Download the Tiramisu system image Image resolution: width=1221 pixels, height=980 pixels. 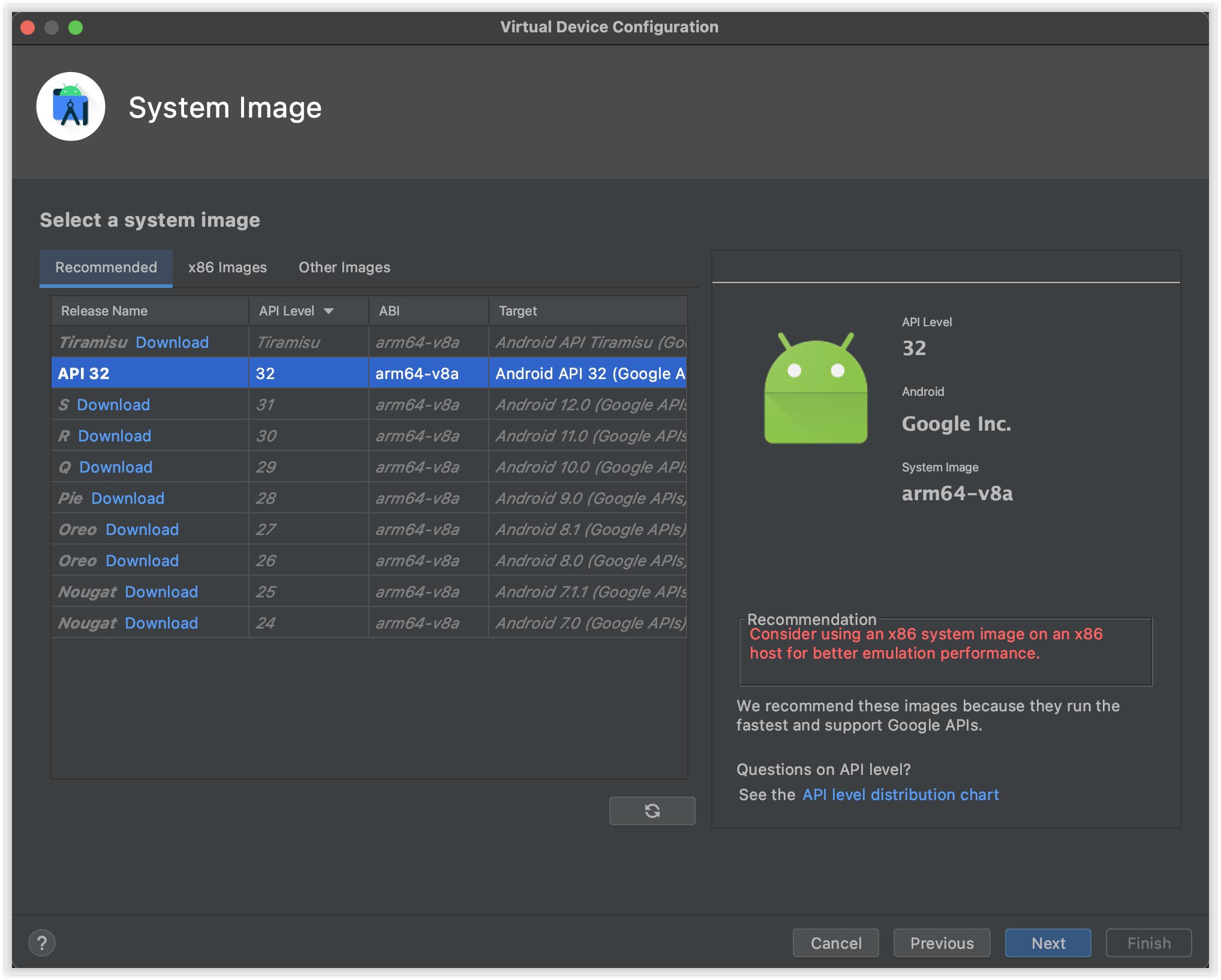pyautogui.click(x=172, y=342)
